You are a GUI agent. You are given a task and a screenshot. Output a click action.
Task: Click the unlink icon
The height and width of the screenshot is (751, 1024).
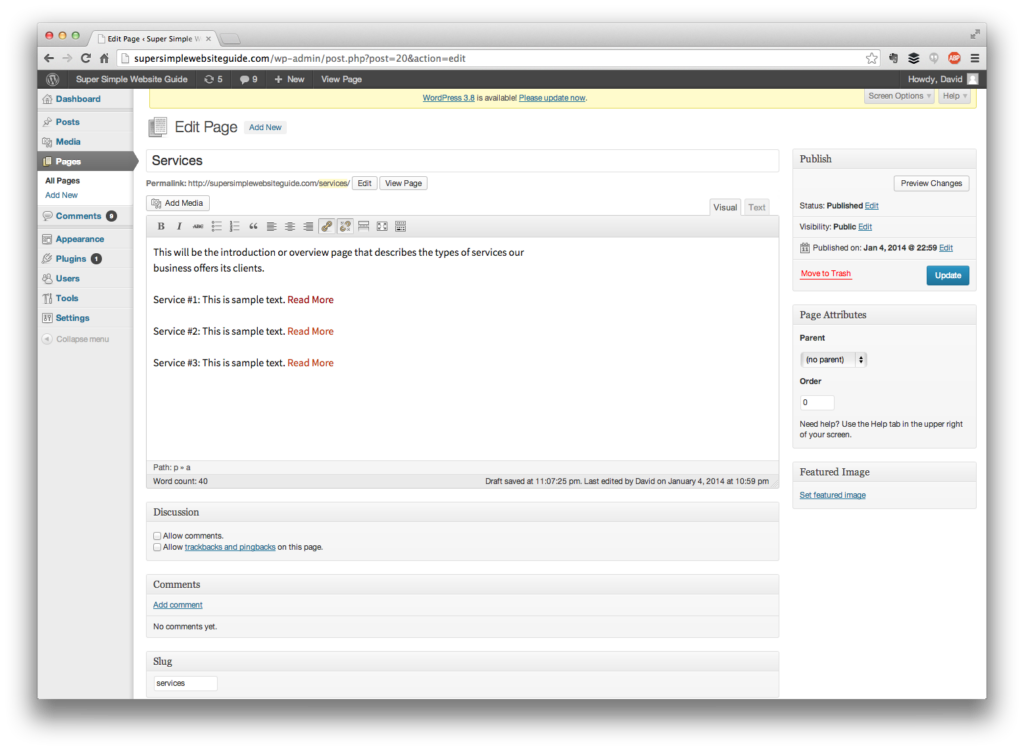point(345,226)
